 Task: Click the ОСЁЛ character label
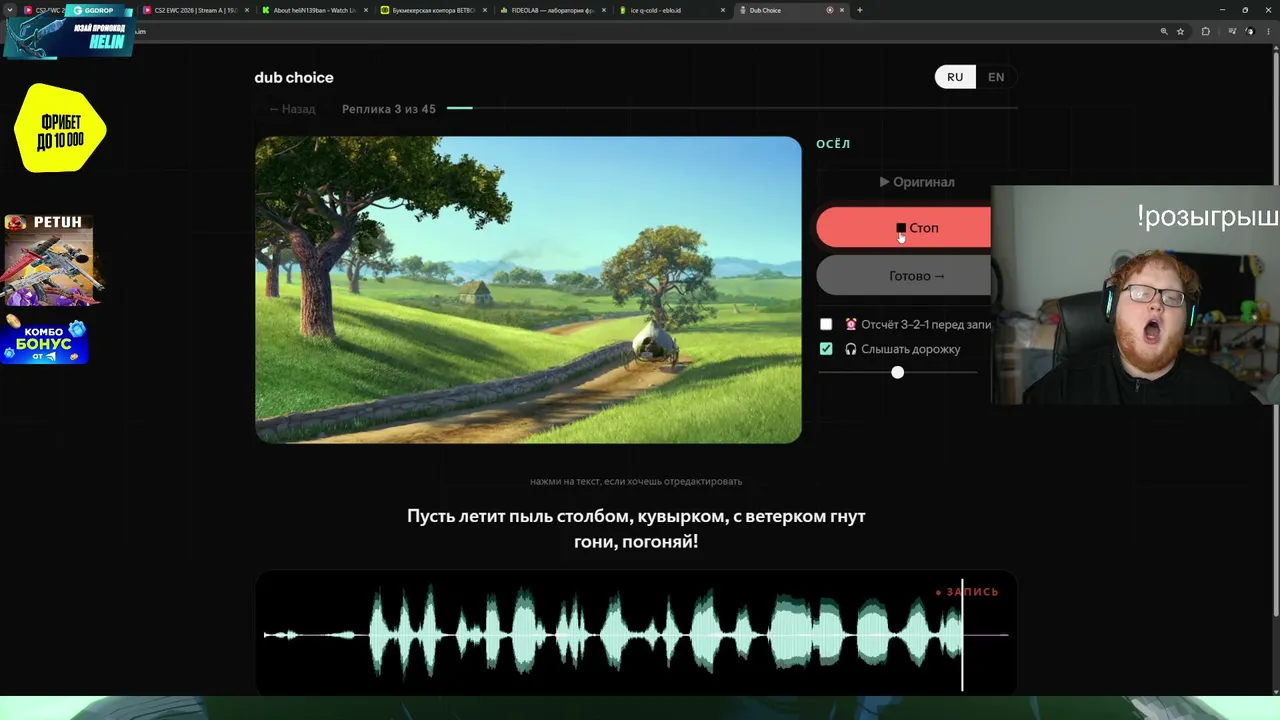pyautogui.click(x=833, y=144)
